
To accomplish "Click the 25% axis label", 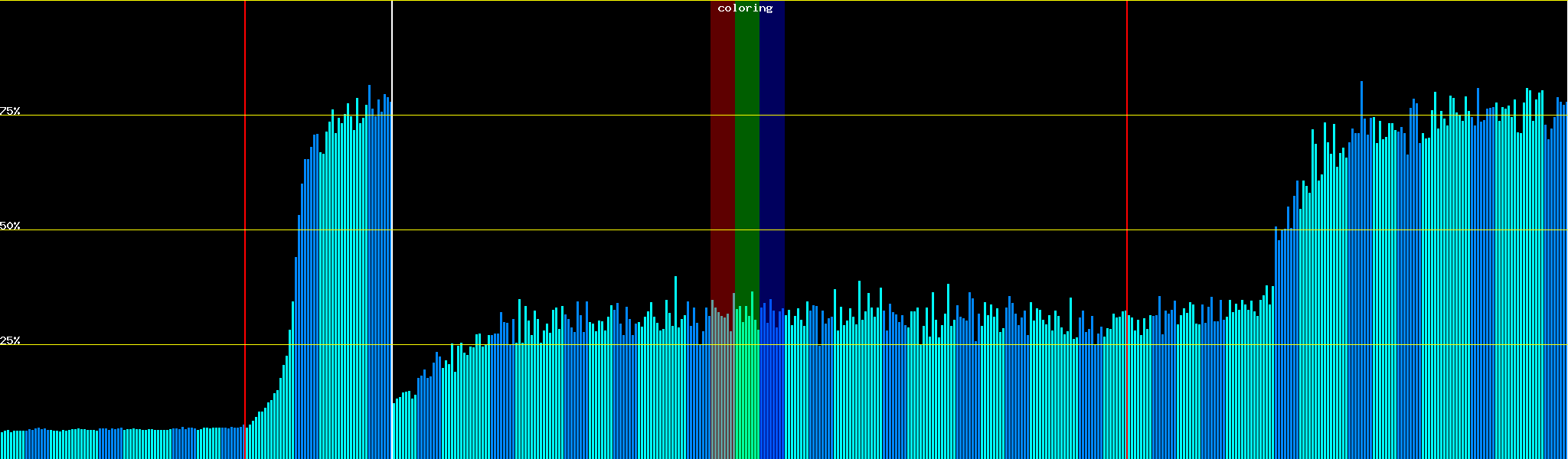I will [x=10, y=340].
